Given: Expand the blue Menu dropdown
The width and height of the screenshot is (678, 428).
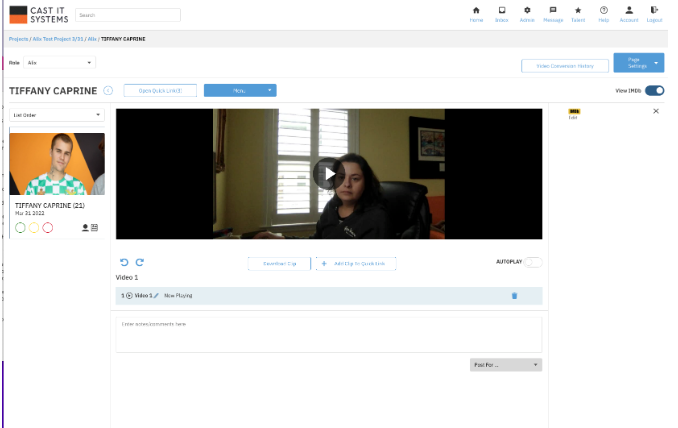Looking at the screenshot, I should pos(240,90).
